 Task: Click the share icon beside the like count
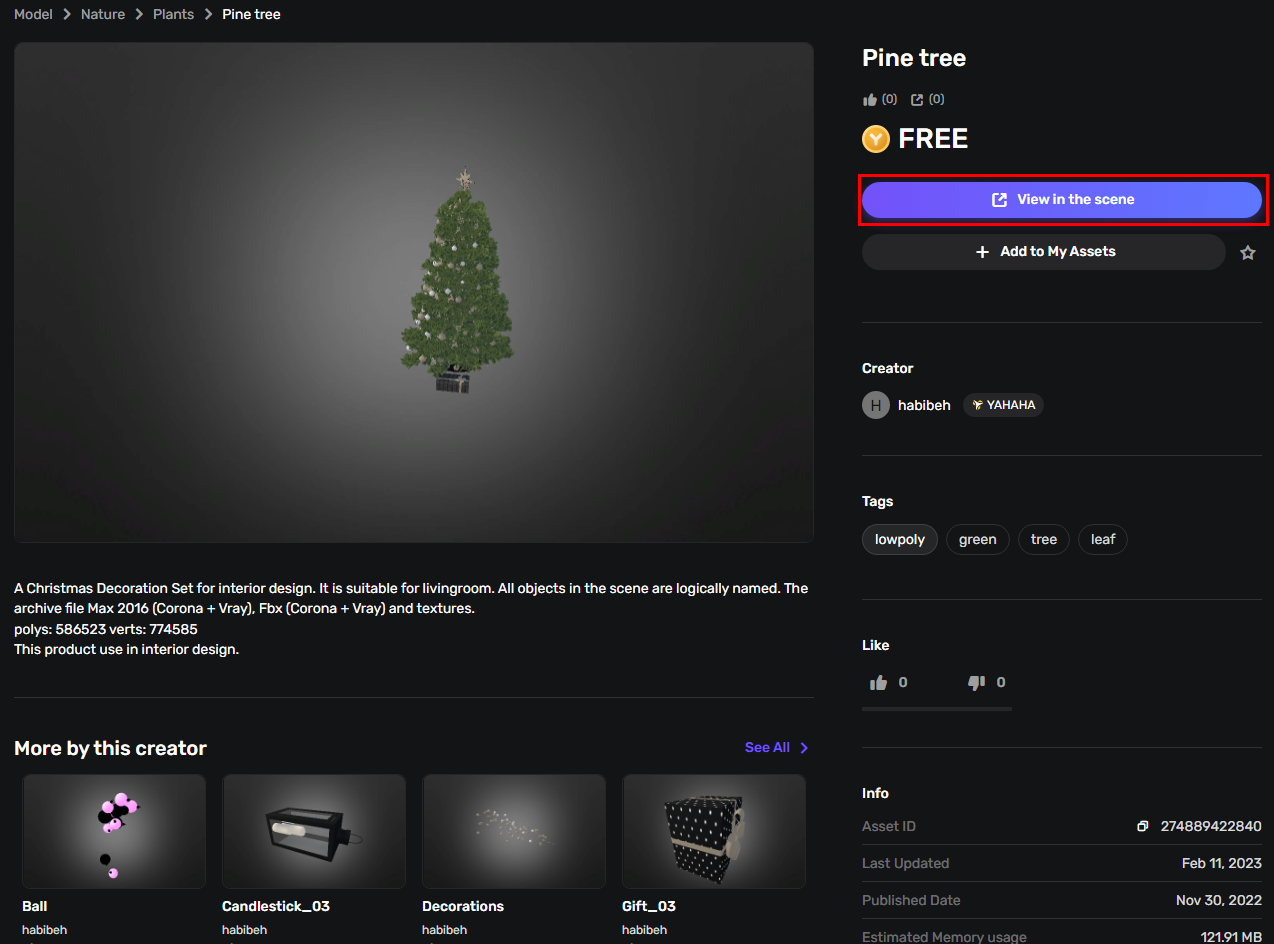pos(917,100)
